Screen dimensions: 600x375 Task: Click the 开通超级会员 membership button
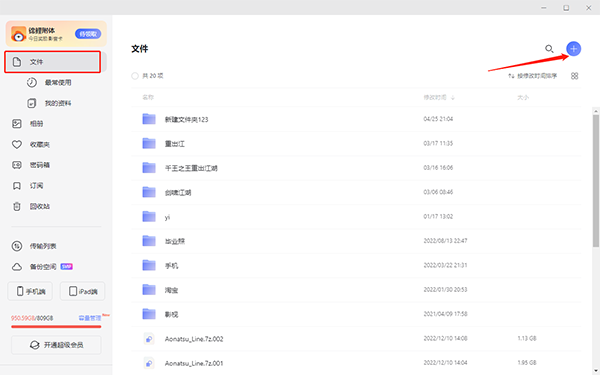[x=56, y=345]
